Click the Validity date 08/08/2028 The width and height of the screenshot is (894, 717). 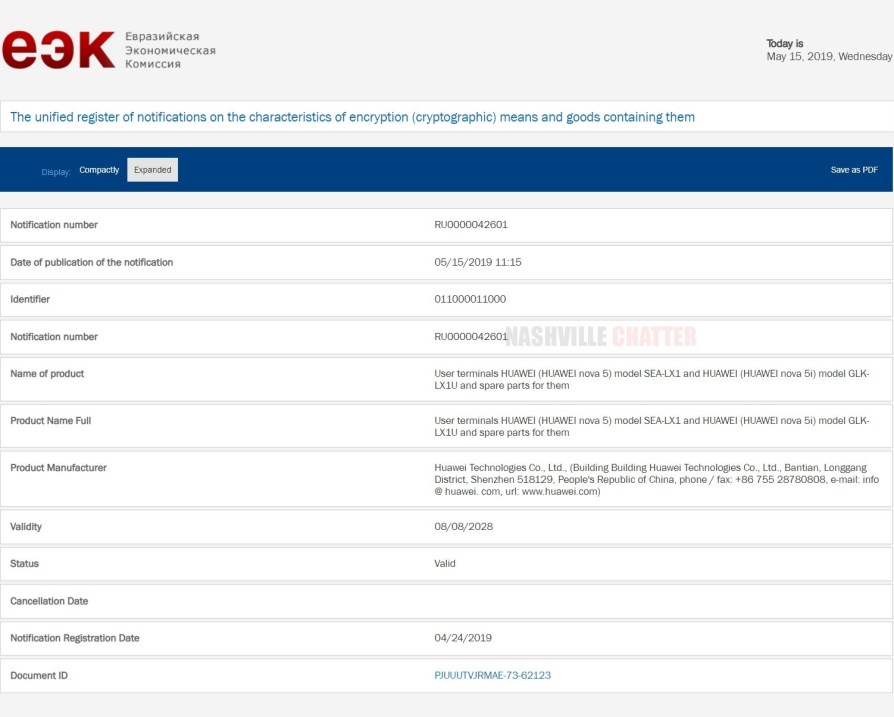tap(463, 526)
